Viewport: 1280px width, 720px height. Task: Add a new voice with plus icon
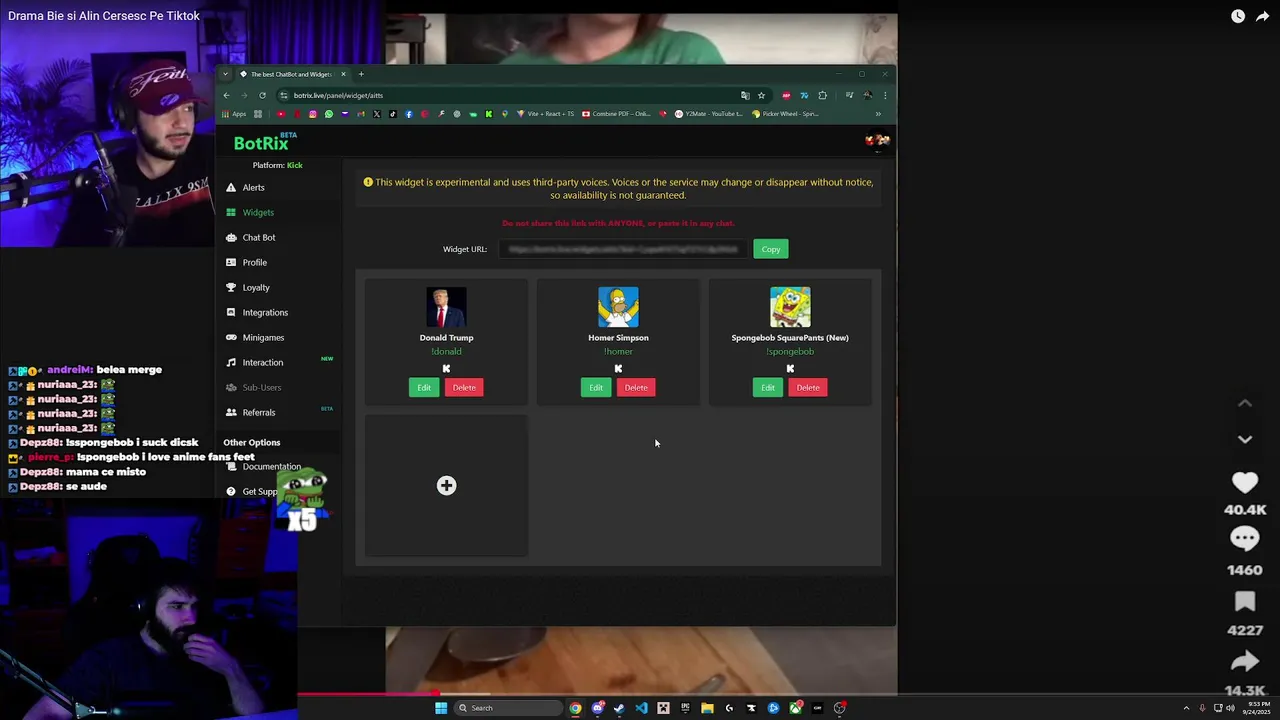446,485
